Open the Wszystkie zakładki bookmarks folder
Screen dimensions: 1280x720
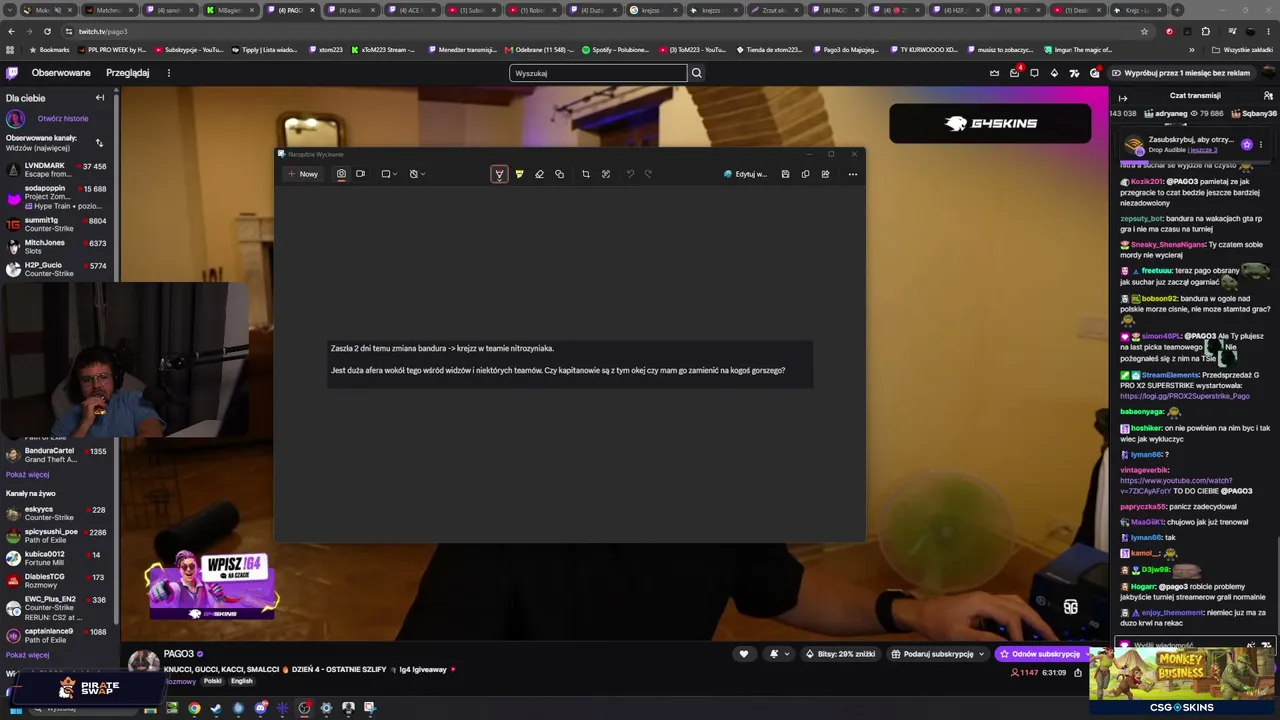[x=1243, y=49]
